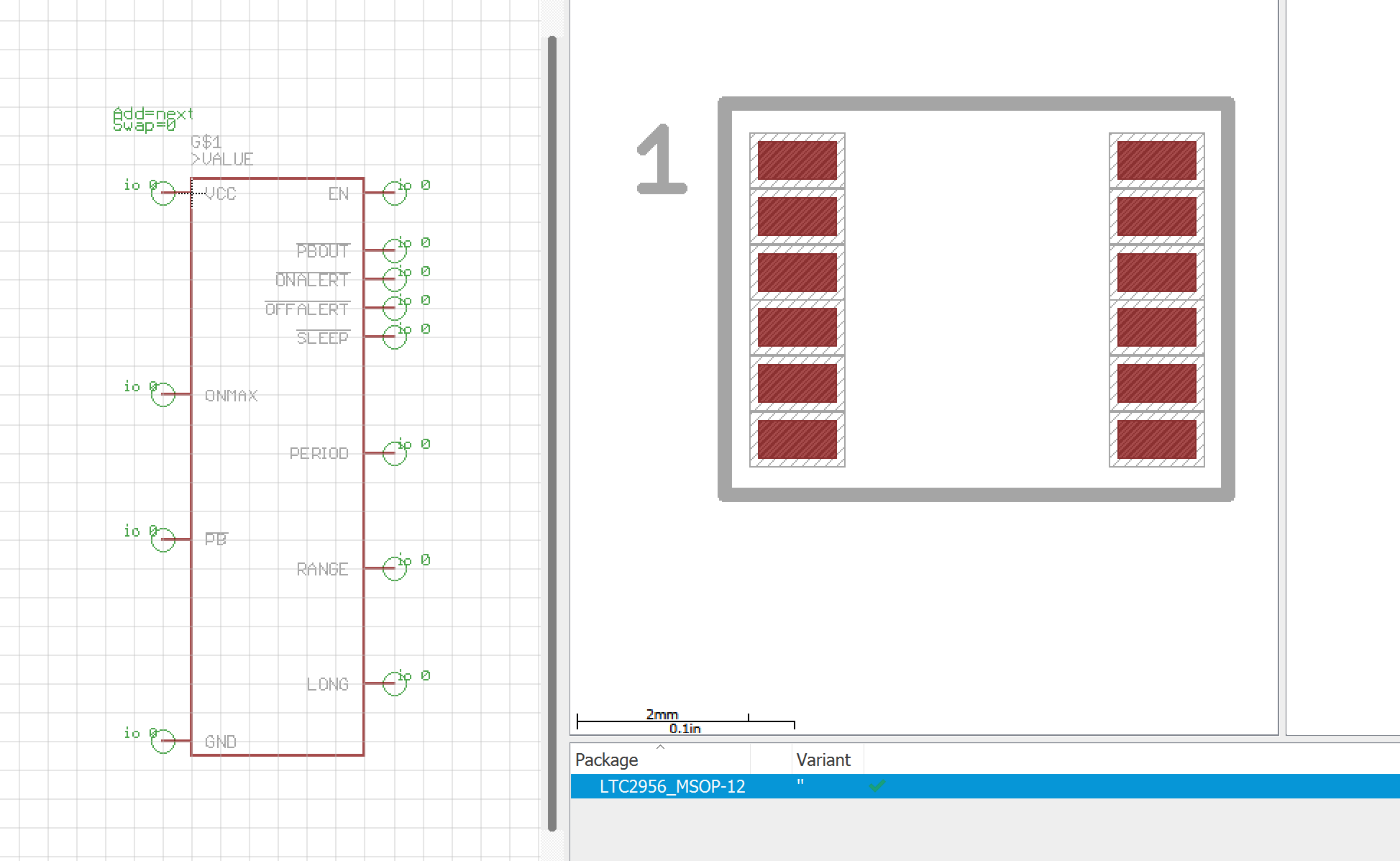Click the sort arrow above the Package column
Image resolution: width=1400 pixels, height=861 pixels.
[x=660, y=747]
